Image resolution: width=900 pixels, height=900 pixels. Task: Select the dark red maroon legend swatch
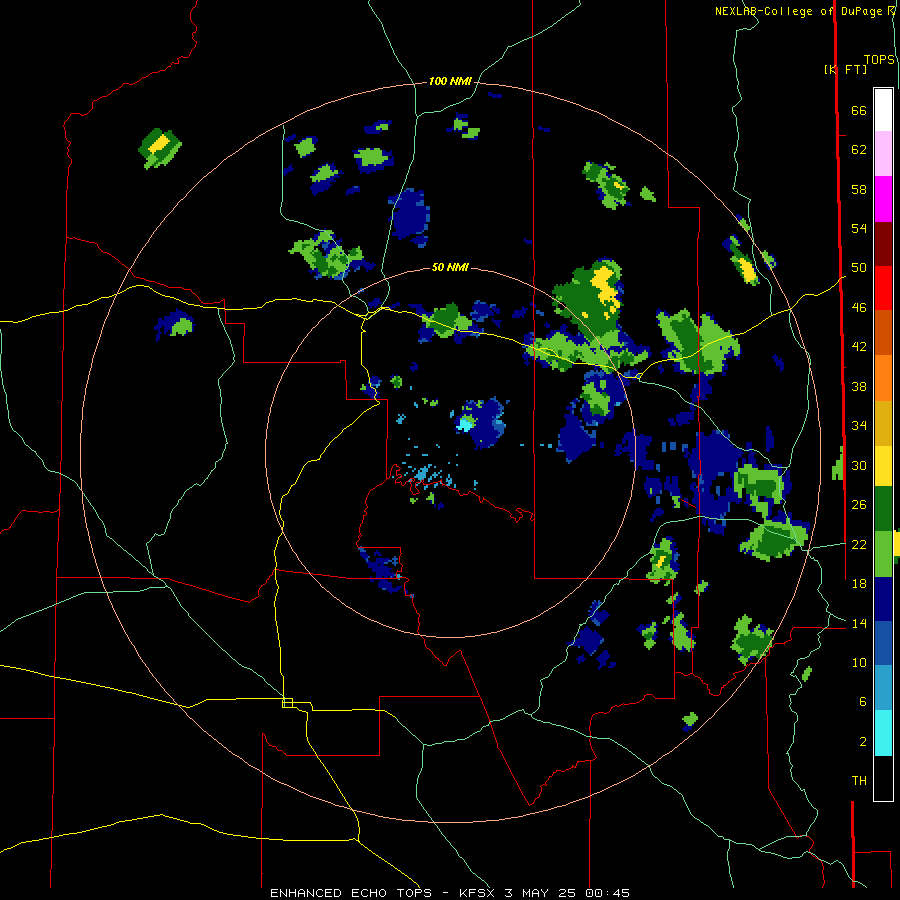pyautogui.click(x=883, y=244)
